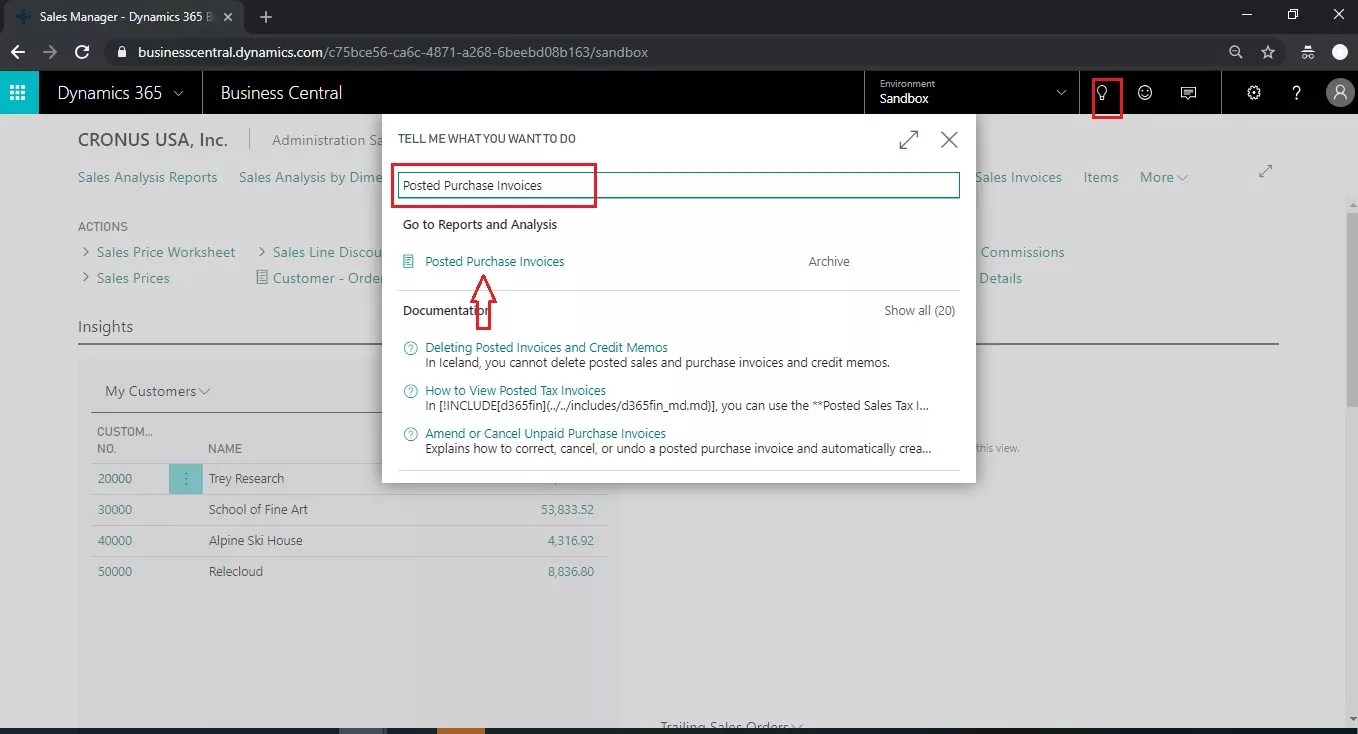Expand the Environment Sandbox dropdown
This screenshot has width=1358, height=734.
1062,91
